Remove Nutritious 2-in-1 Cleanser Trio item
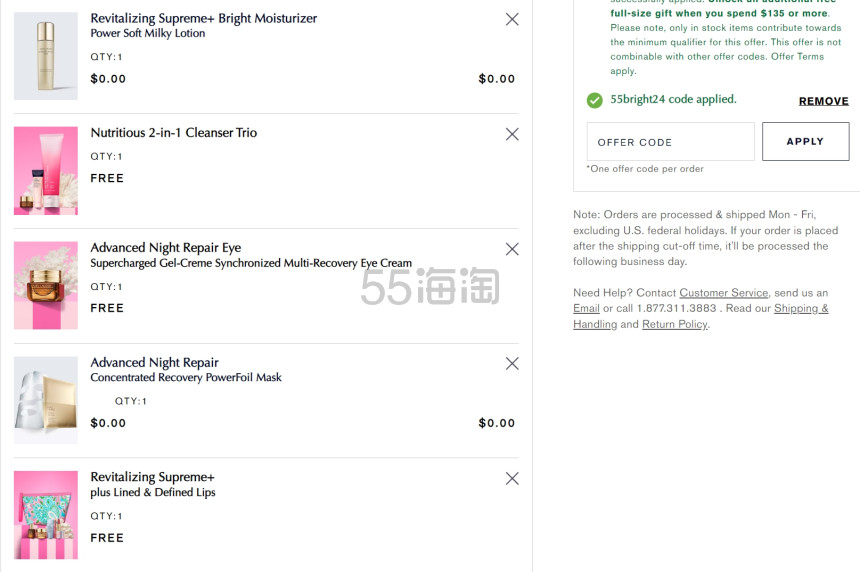The image size is (860, 572). [x=512, y=134]
